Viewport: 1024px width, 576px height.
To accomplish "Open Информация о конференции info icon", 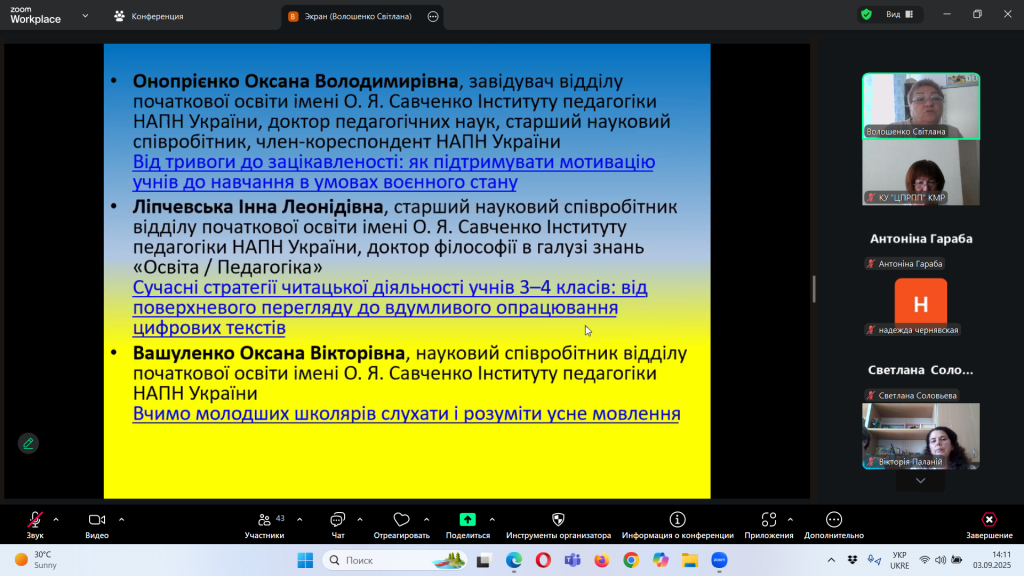I will 677,520.
